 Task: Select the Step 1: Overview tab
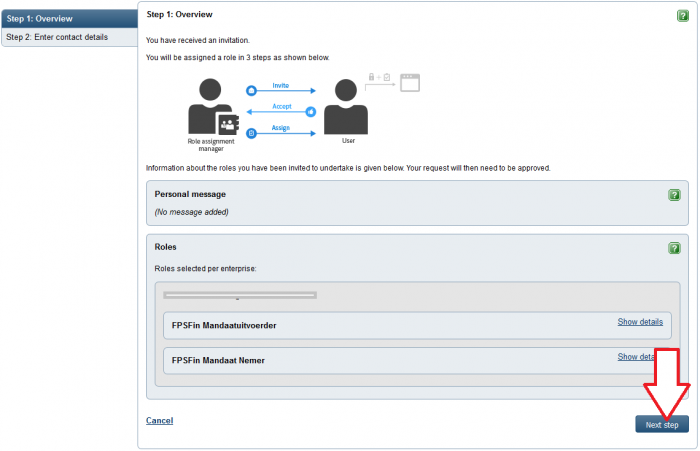point(68,18)
